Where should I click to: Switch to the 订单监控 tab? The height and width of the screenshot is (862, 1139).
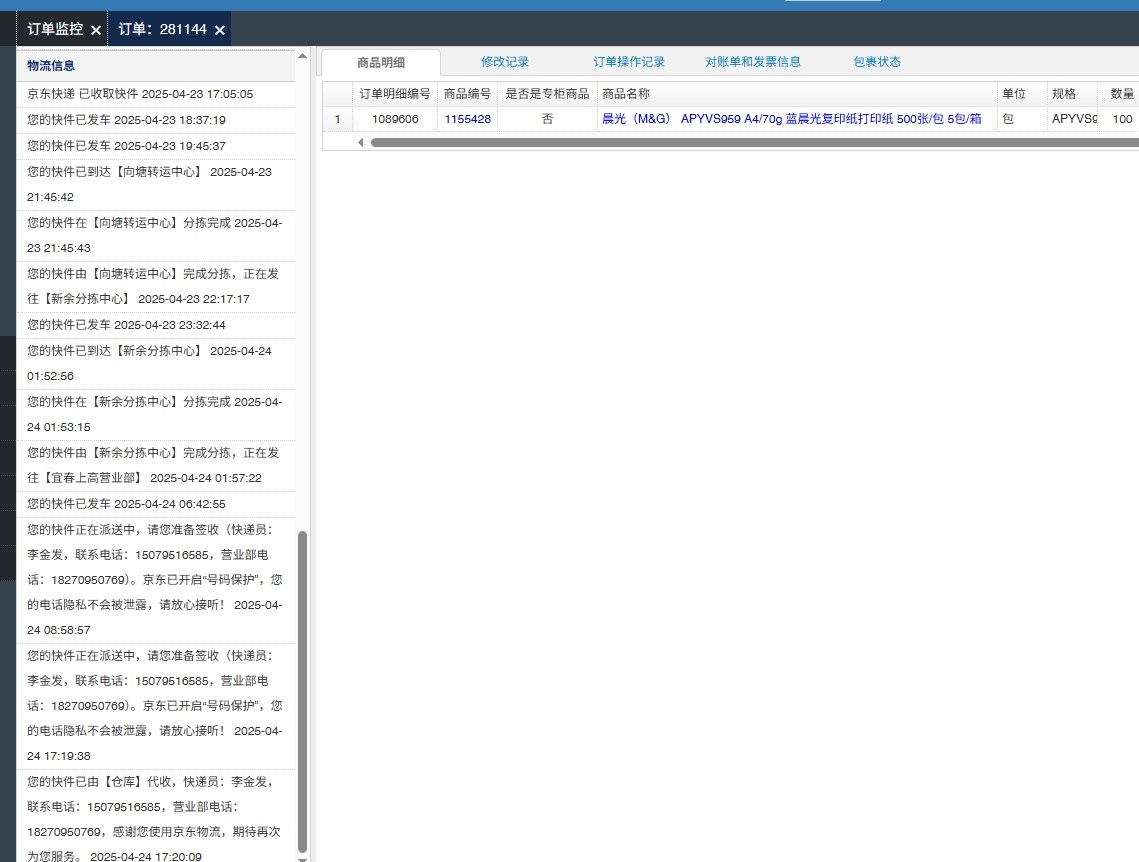coord(54,30)
